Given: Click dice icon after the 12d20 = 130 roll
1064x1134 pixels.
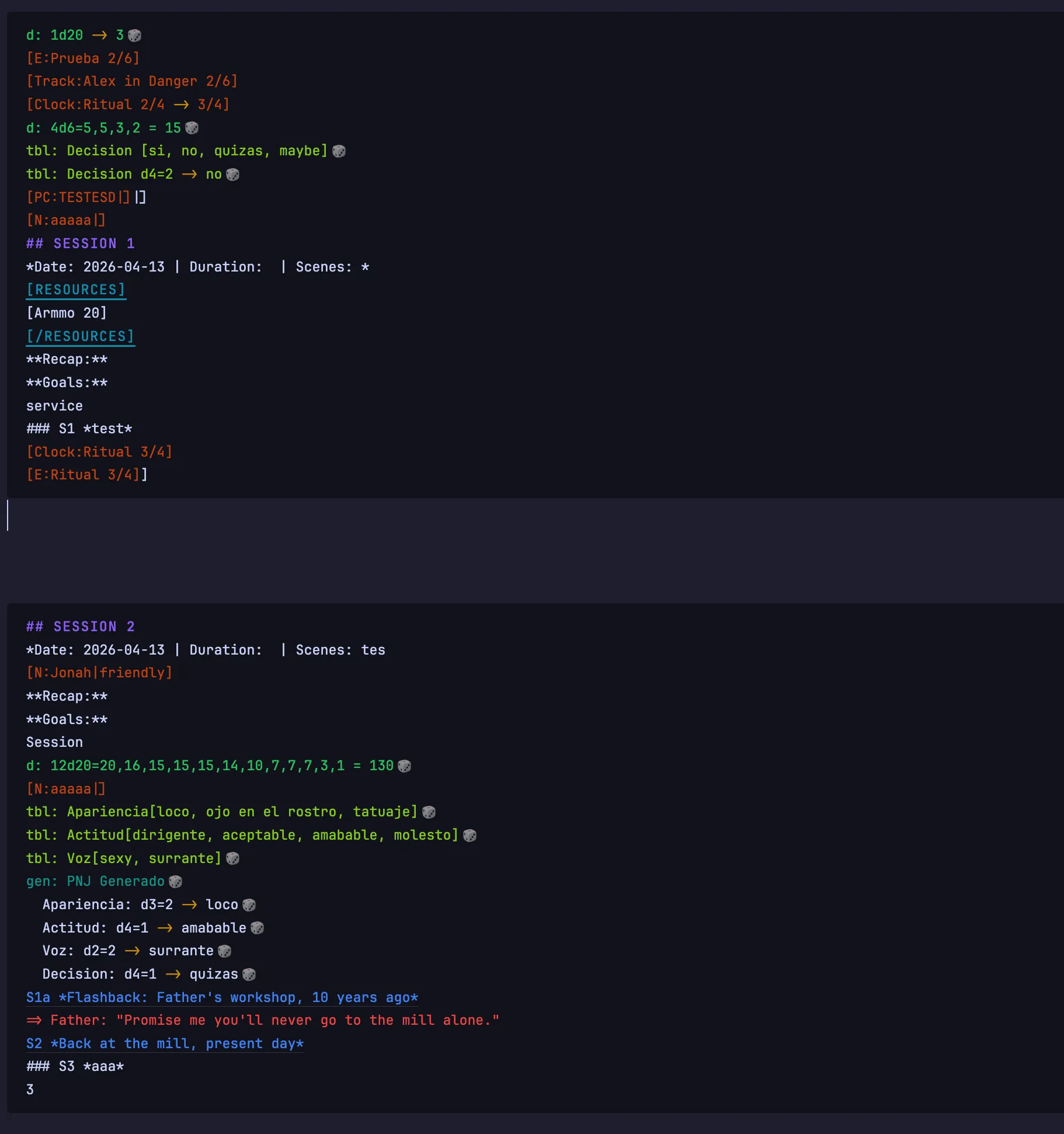Looking at the screenshot, I should 404,766.
